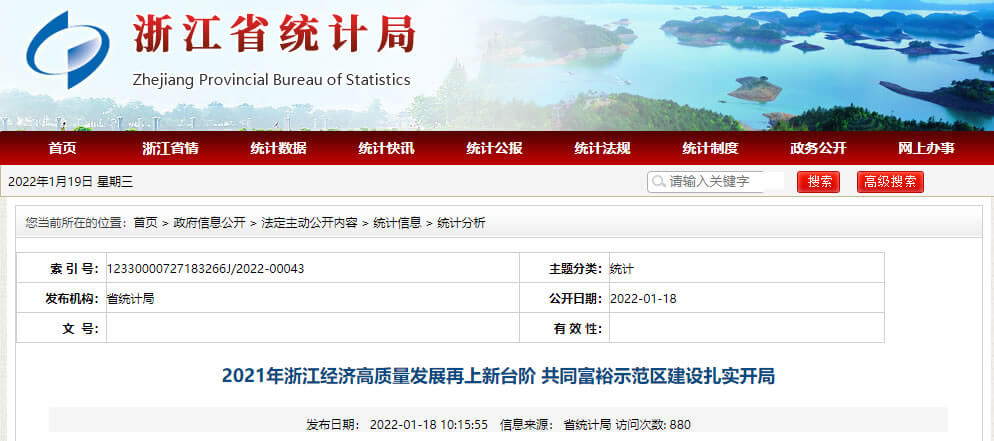Navigate to 统计法规 page
Image resolution: width=994 pixels, height=441 pixels.
(x=602, y=148)
